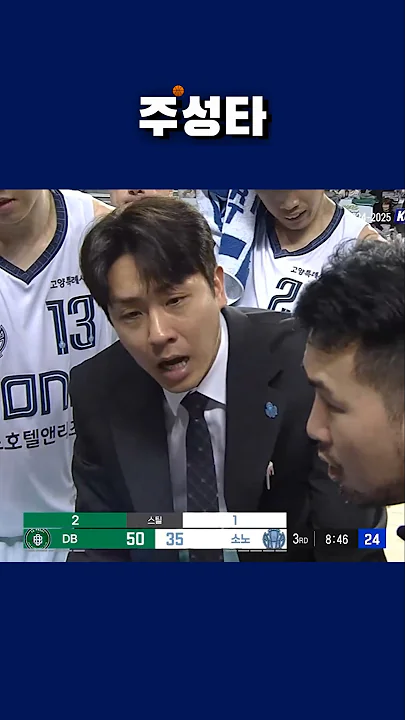Click the game clock 8:46
The image size is (405, 720).
click(337, 539)
